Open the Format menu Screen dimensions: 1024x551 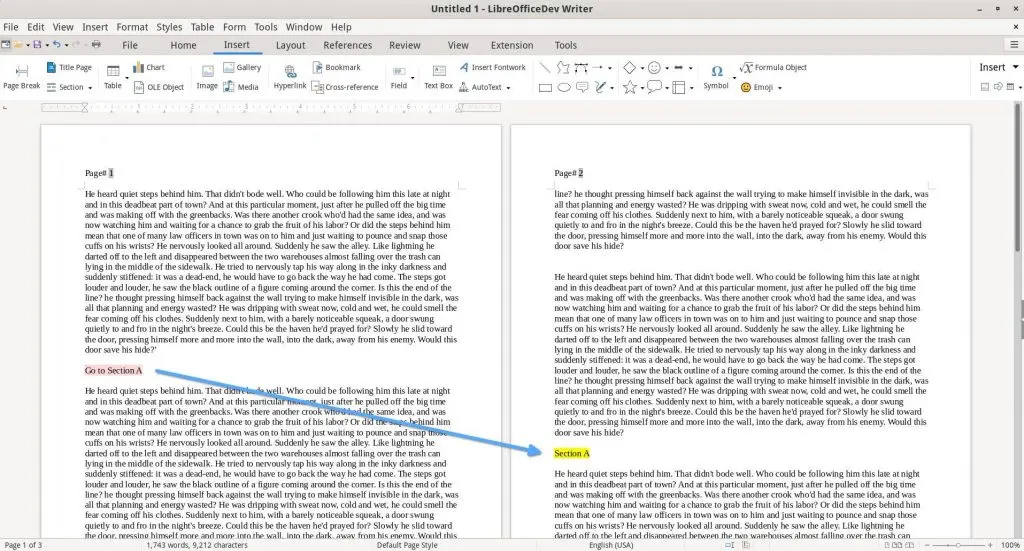pos(132,27)
